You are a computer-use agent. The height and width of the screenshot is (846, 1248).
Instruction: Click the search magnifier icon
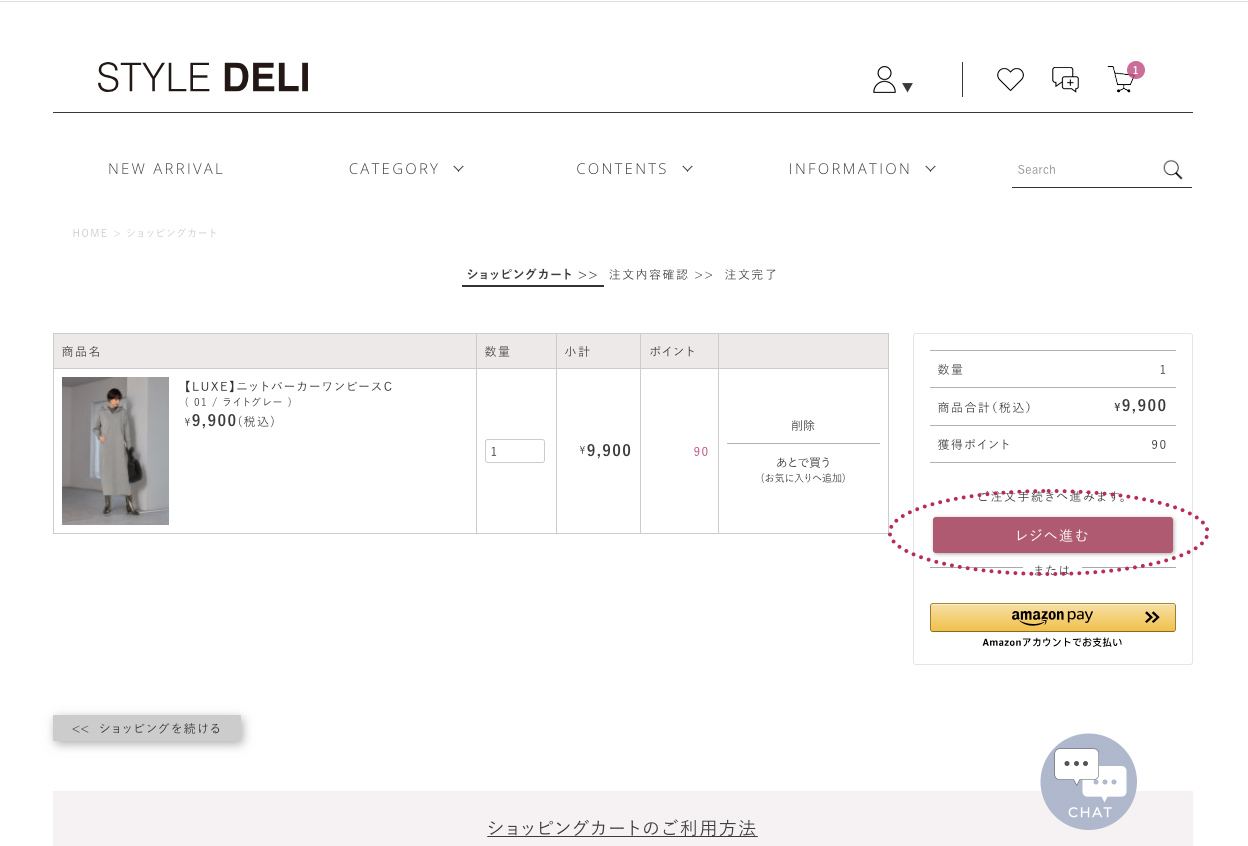click(1173, 169)
